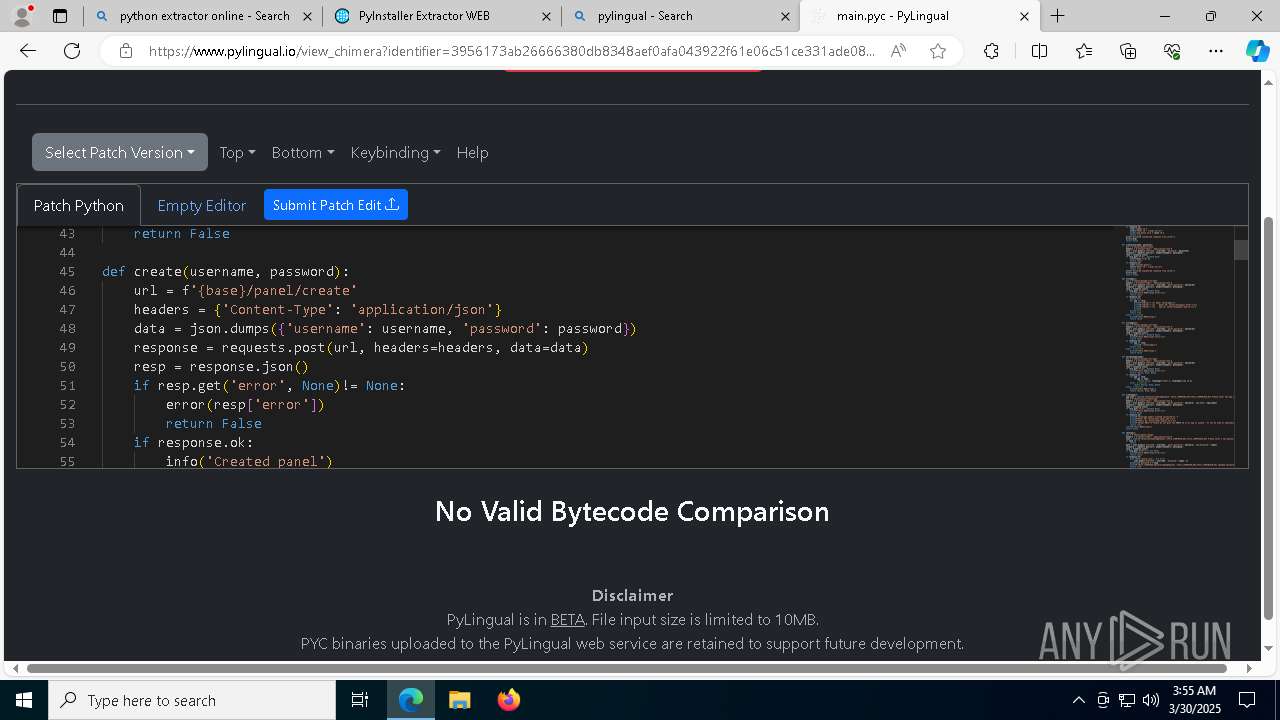Image resolution: width=1280 pixels, height=720 pixels.
Task: Expand Select Patch Version dropdown
Action: [x=120, y=152]
